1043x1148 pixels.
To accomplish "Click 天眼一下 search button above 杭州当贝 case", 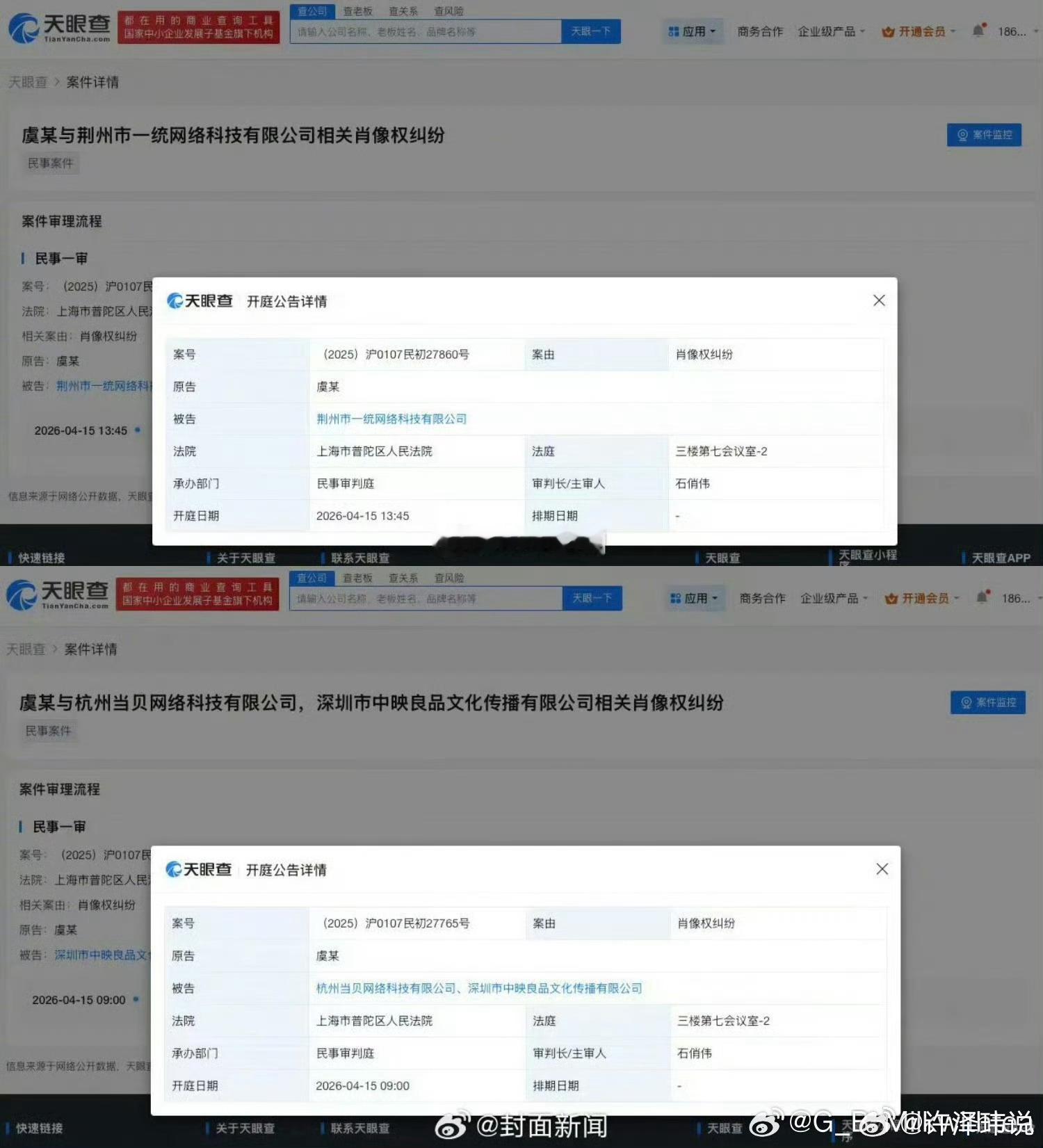I will [592, 598].
